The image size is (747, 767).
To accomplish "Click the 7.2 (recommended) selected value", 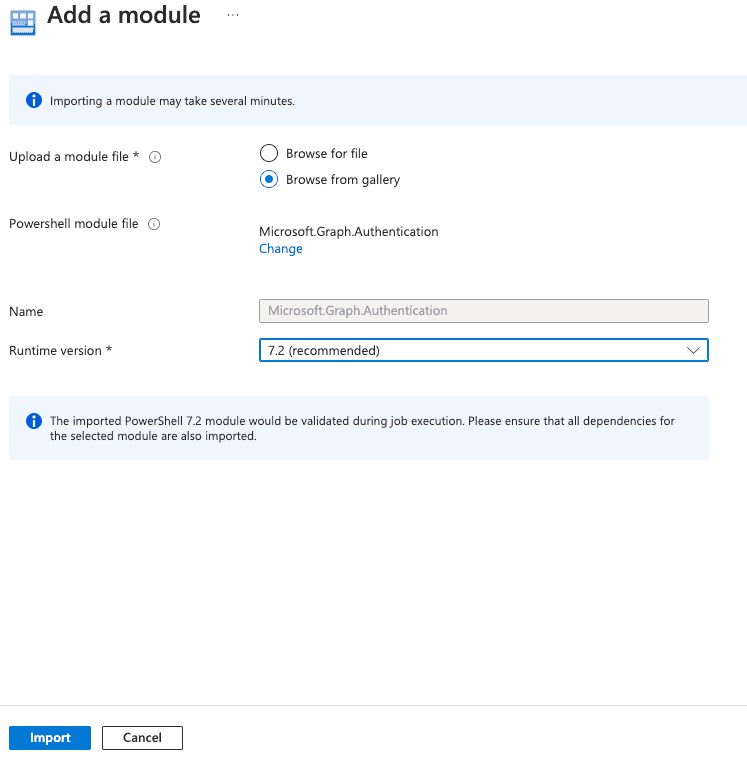I will (324, 350).
